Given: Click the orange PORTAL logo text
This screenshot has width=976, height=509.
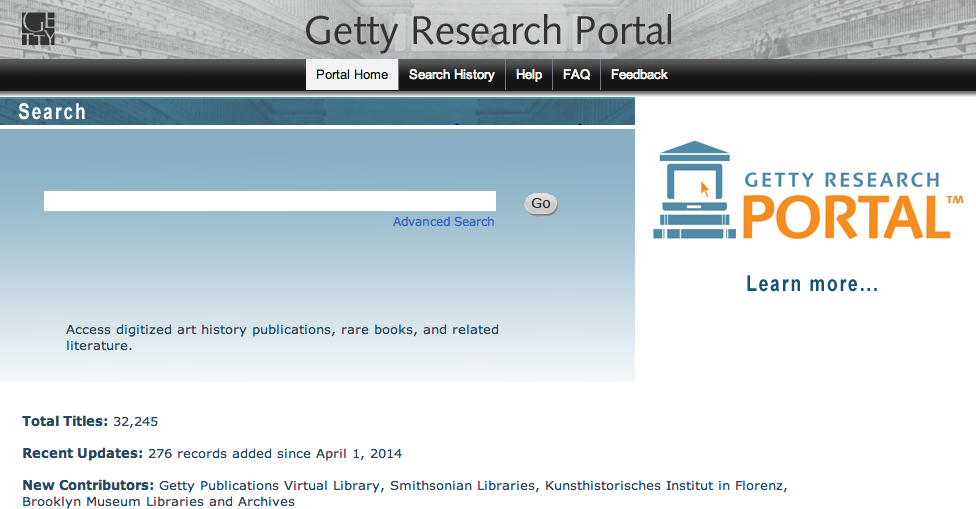Looking at the screenshot, I should click(847, 217).
